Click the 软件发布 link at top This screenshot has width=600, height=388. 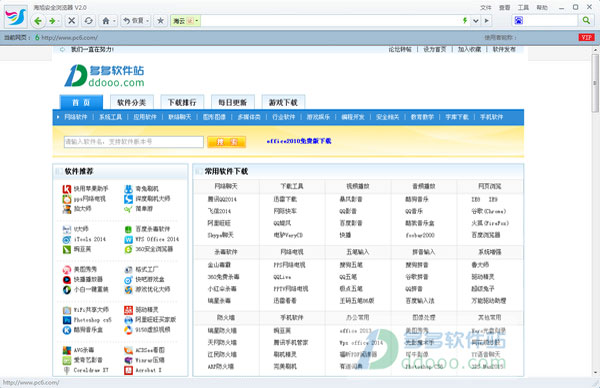click(504, 49)
